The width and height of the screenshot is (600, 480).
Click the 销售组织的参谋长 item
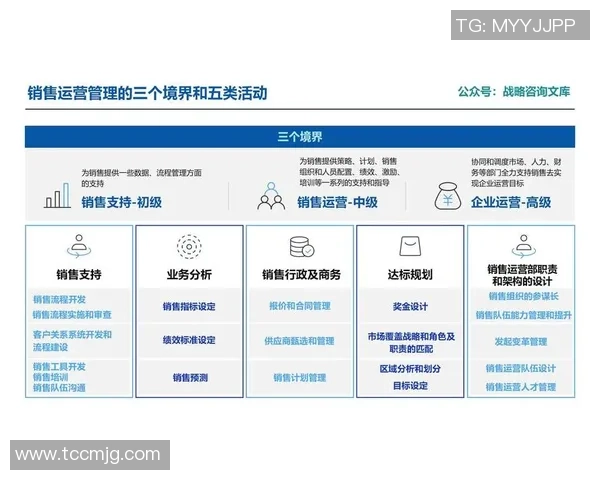pyautogui.click(x=523, y=296)
